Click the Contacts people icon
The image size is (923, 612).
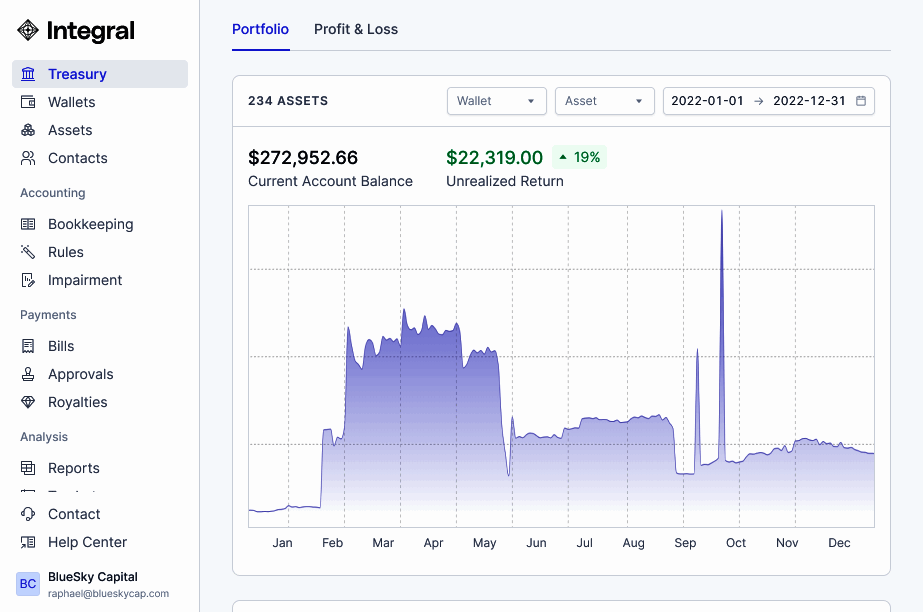(x=28, y=158)
